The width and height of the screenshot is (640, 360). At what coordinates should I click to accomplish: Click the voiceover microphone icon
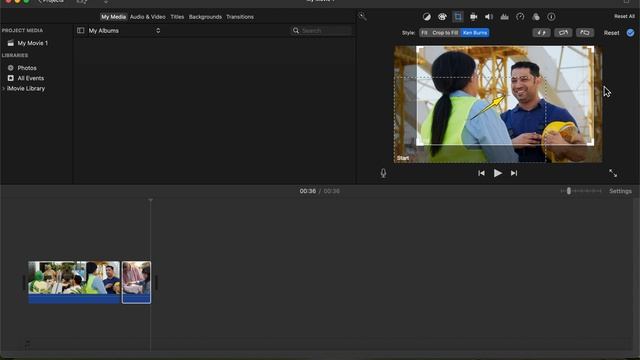pyautogui.click(x=383, y=173)
